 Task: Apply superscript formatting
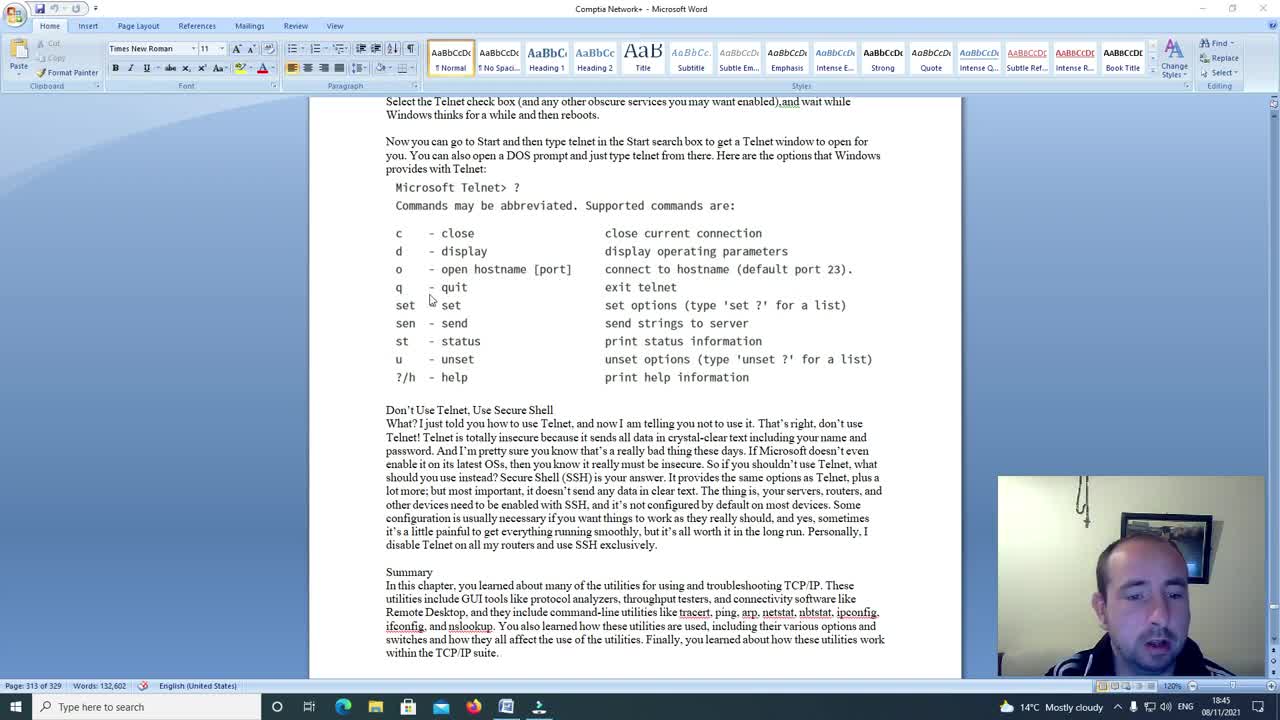[x=201, y=68]
